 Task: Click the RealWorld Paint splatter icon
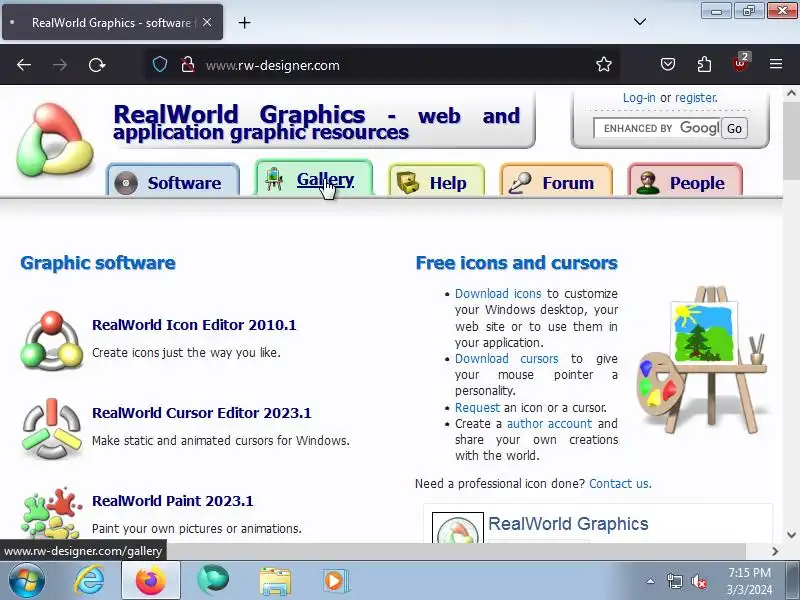tap(52, 513)
